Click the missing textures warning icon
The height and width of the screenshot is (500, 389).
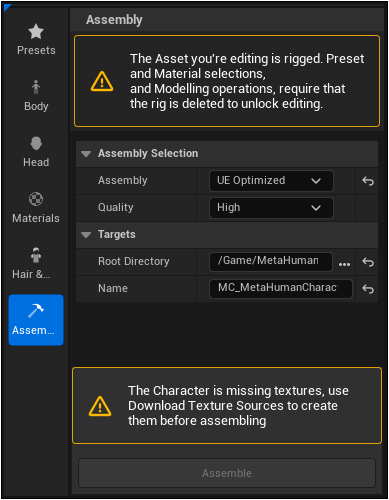point(100,406)
